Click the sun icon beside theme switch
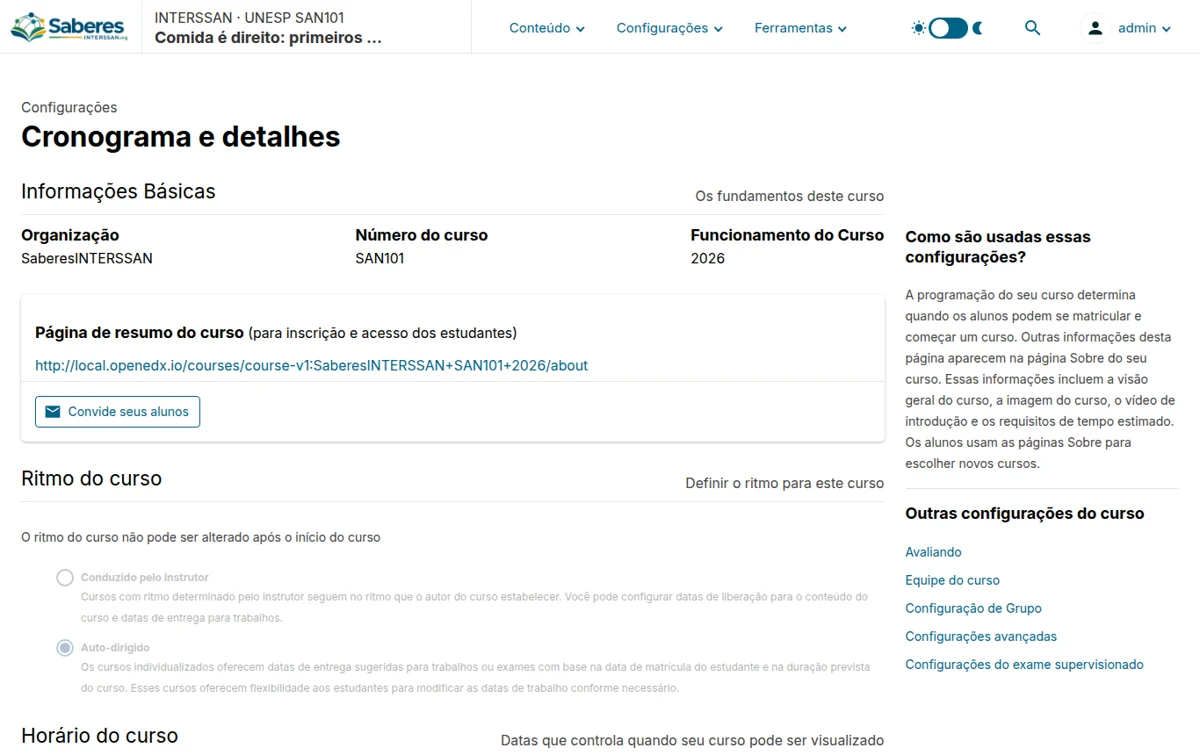The image size is (1200, 755). pyautogui.click(x=918, y=28)
